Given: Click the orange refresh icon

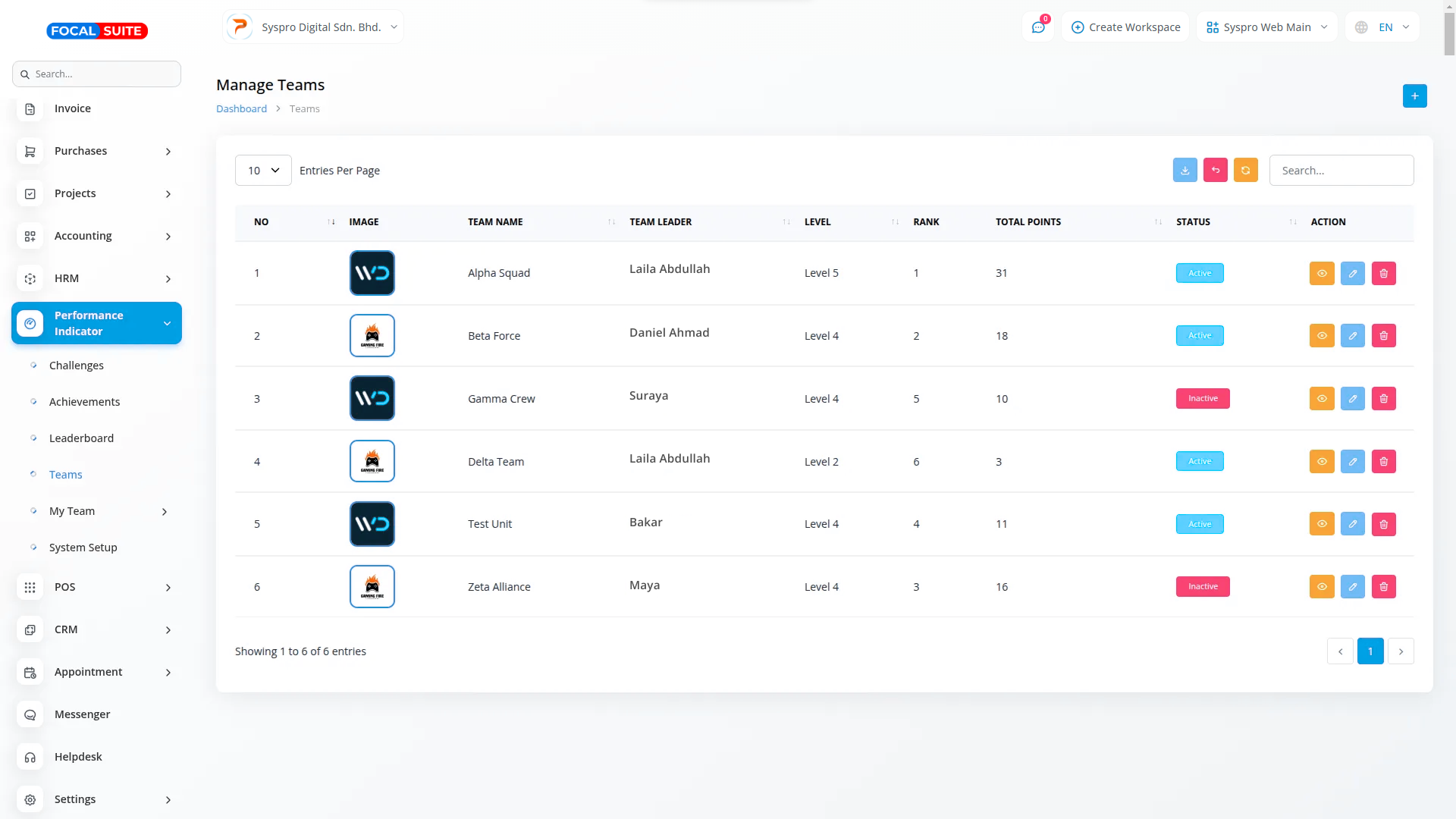Looking at the screenshot, I should pos(1245,171).
